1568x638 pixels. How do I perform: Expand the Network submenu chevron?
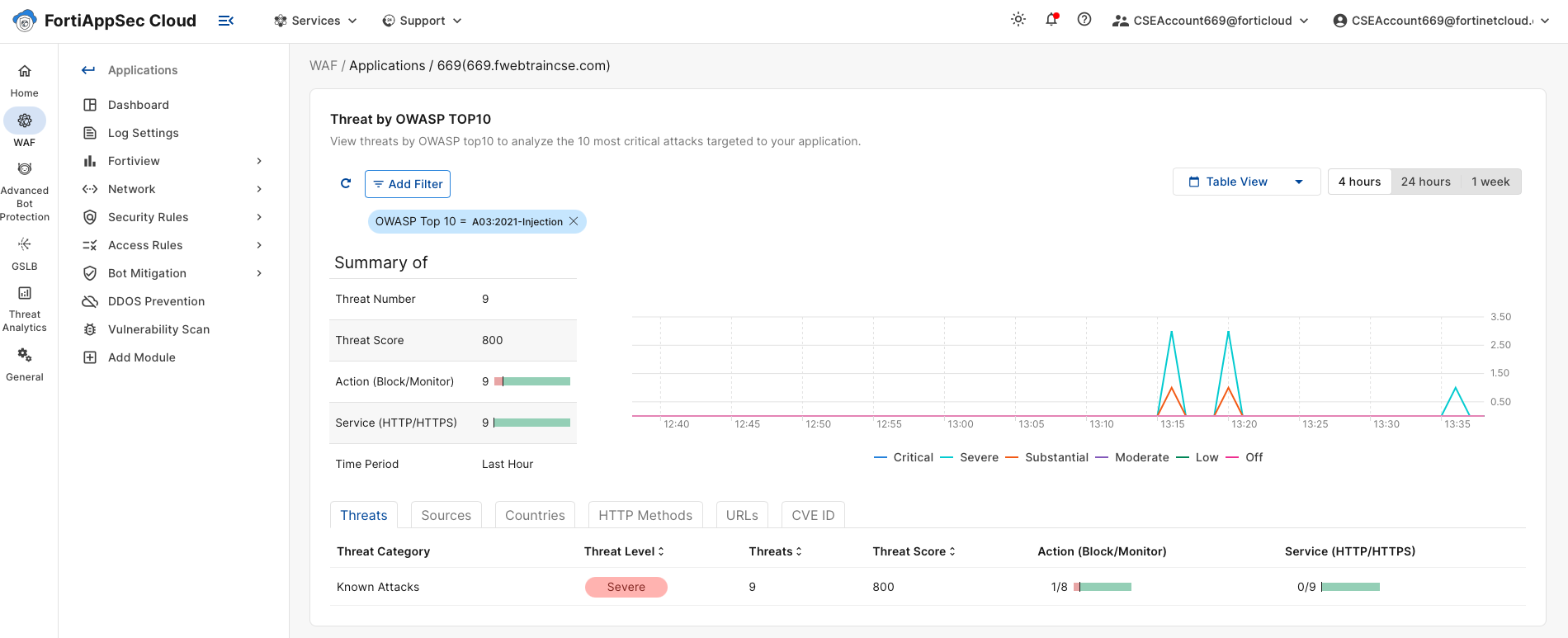pos(259,189)
